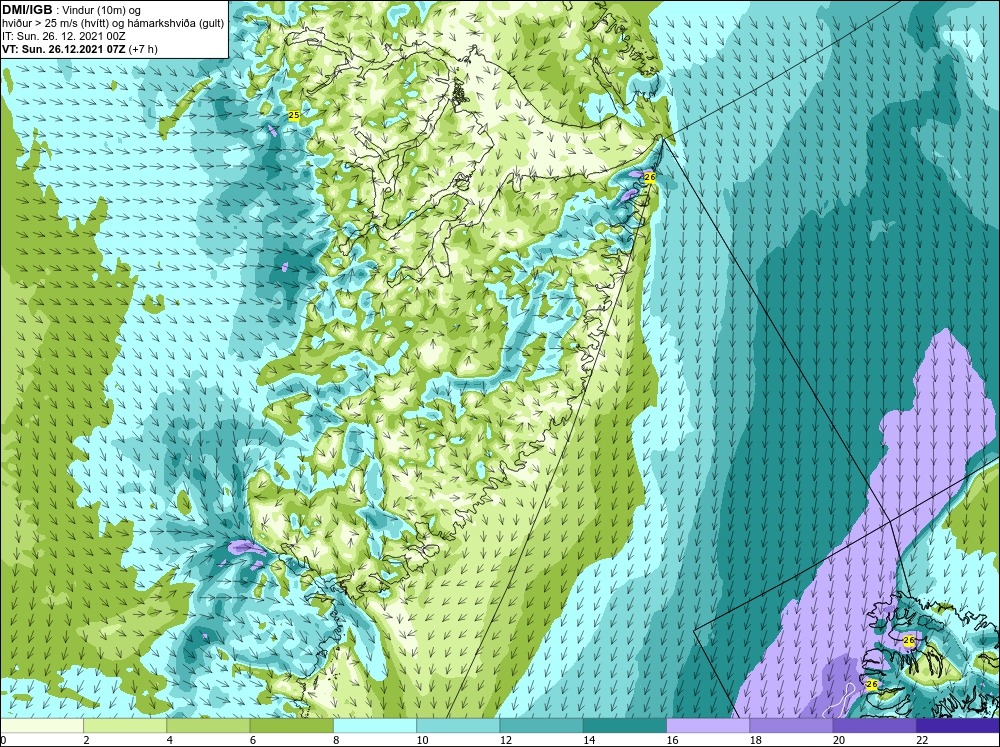Click the scale label '6'
Screen dimensions: 1000x747
coord(253,740)
